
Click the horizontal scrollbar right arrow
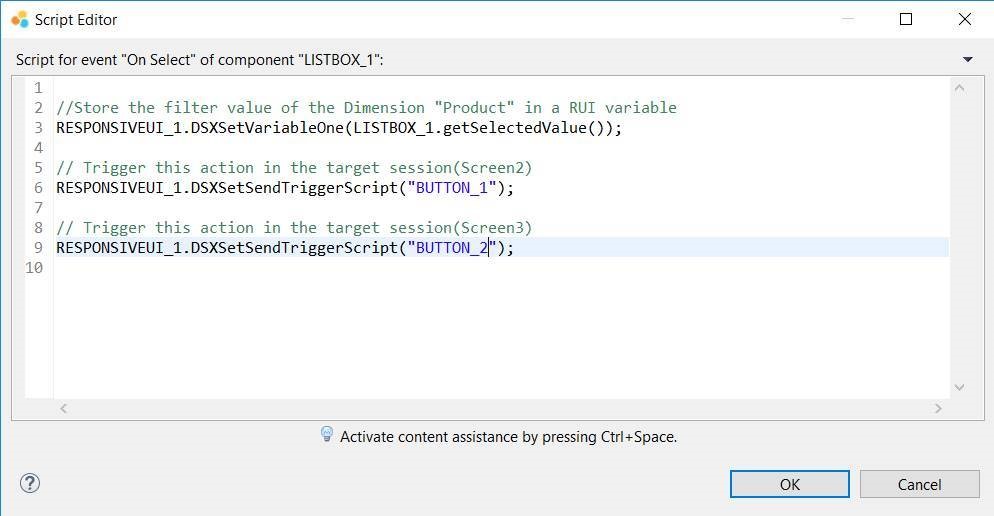pyautogui.click(x=938, y=408)
